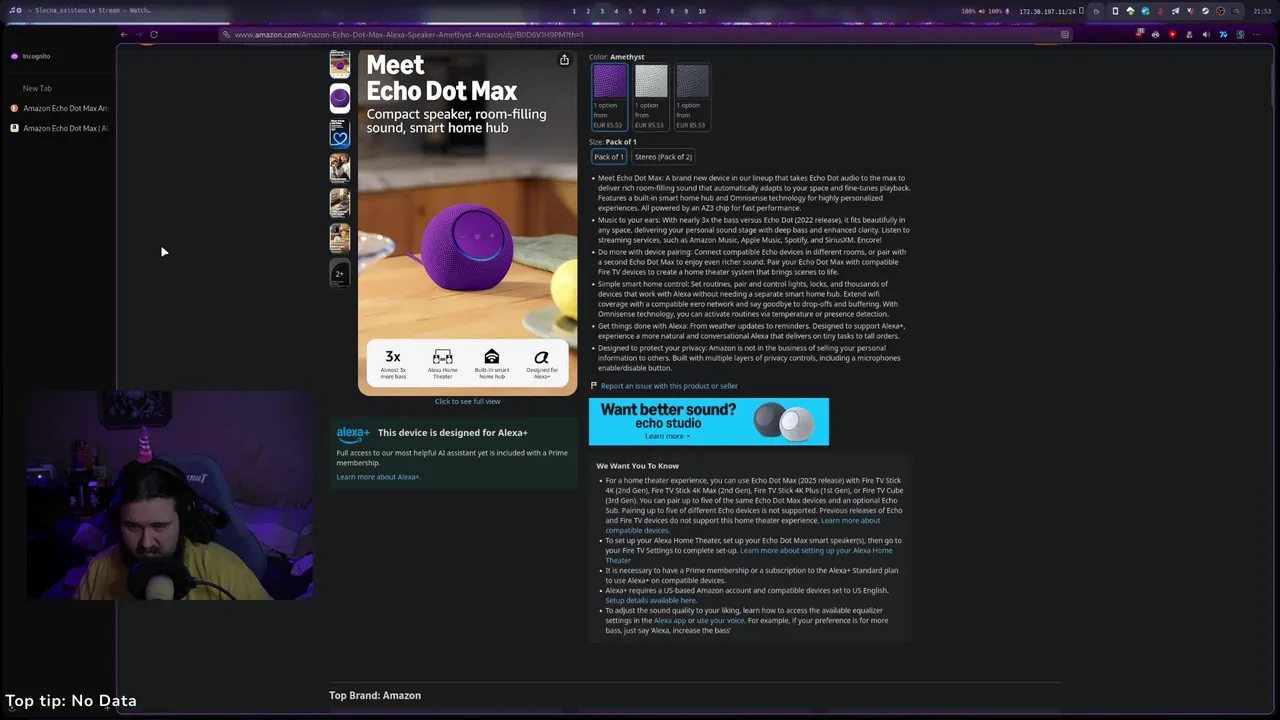Image resolution: width=1280 pixels, height=720 pixels.
Task: Click the OBS tray icon
Action: tap(1220, 11)
